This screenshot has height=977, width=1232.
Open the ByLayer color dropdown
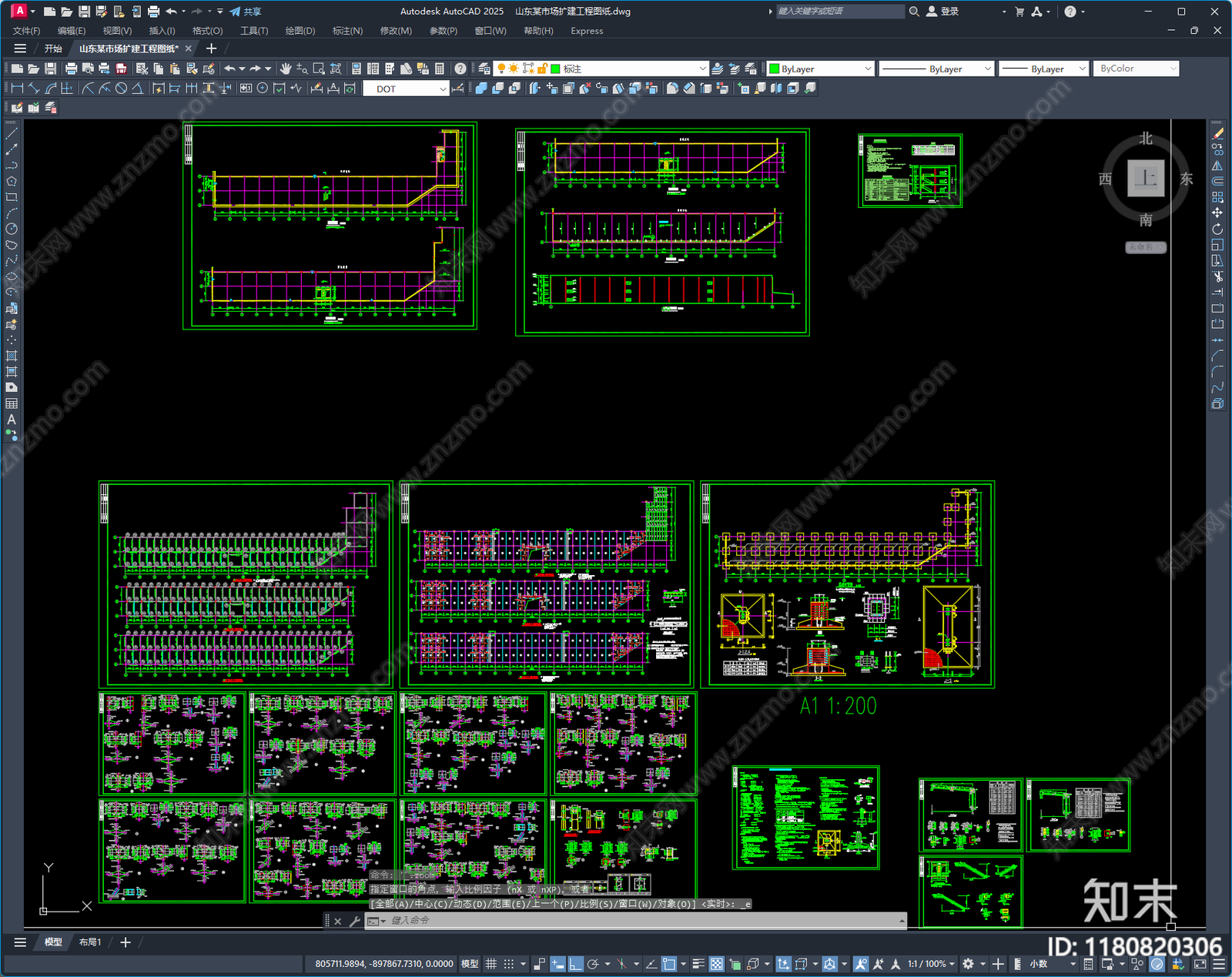821,69
